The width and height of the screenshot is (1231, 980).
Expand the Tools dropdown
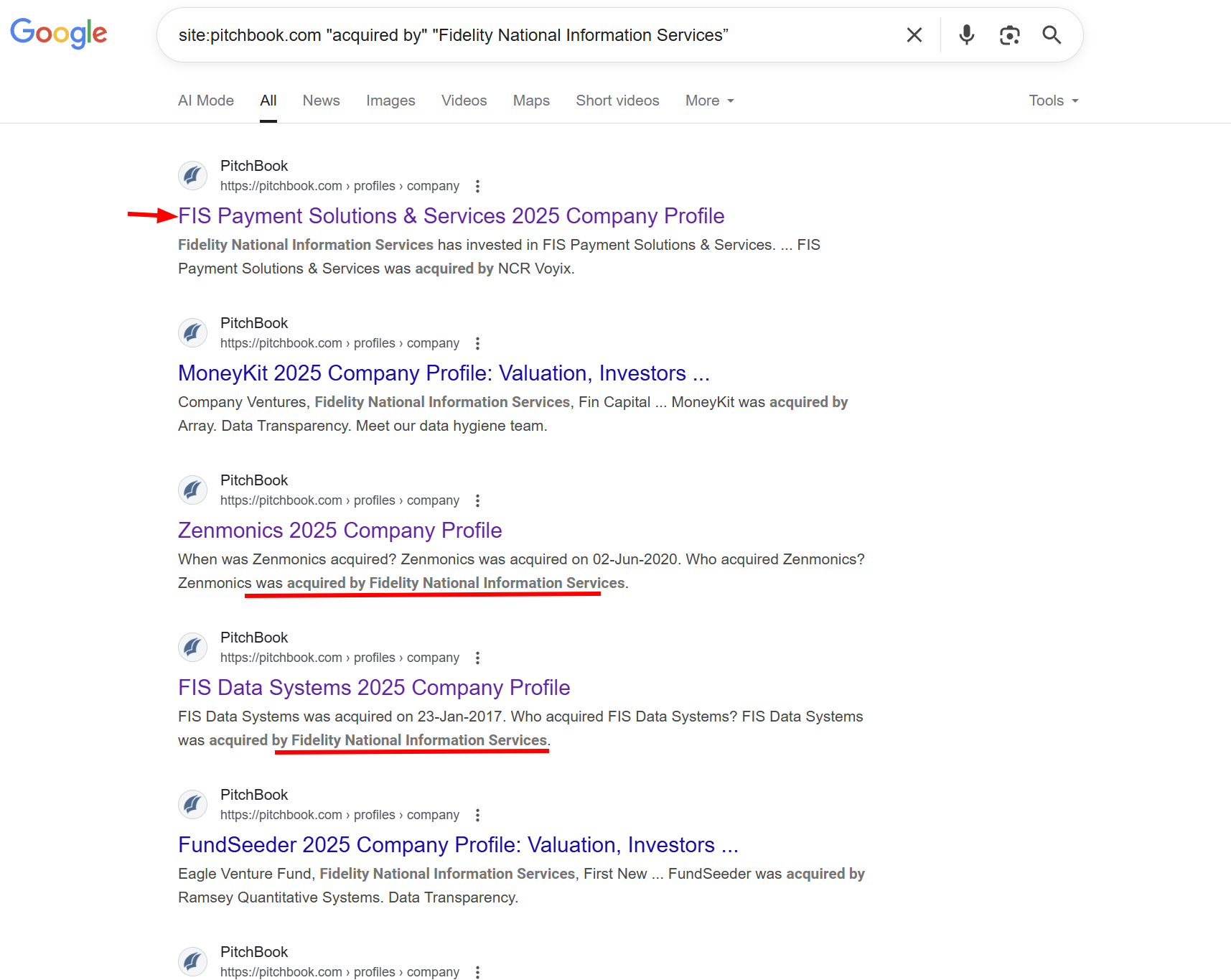1053,101
